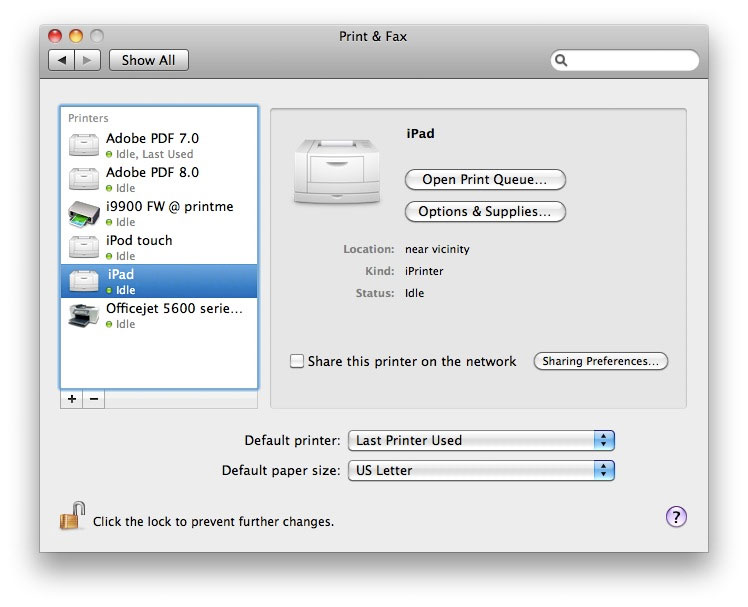
Task: Close the Print & Fax window
Action: click(55, 36)
